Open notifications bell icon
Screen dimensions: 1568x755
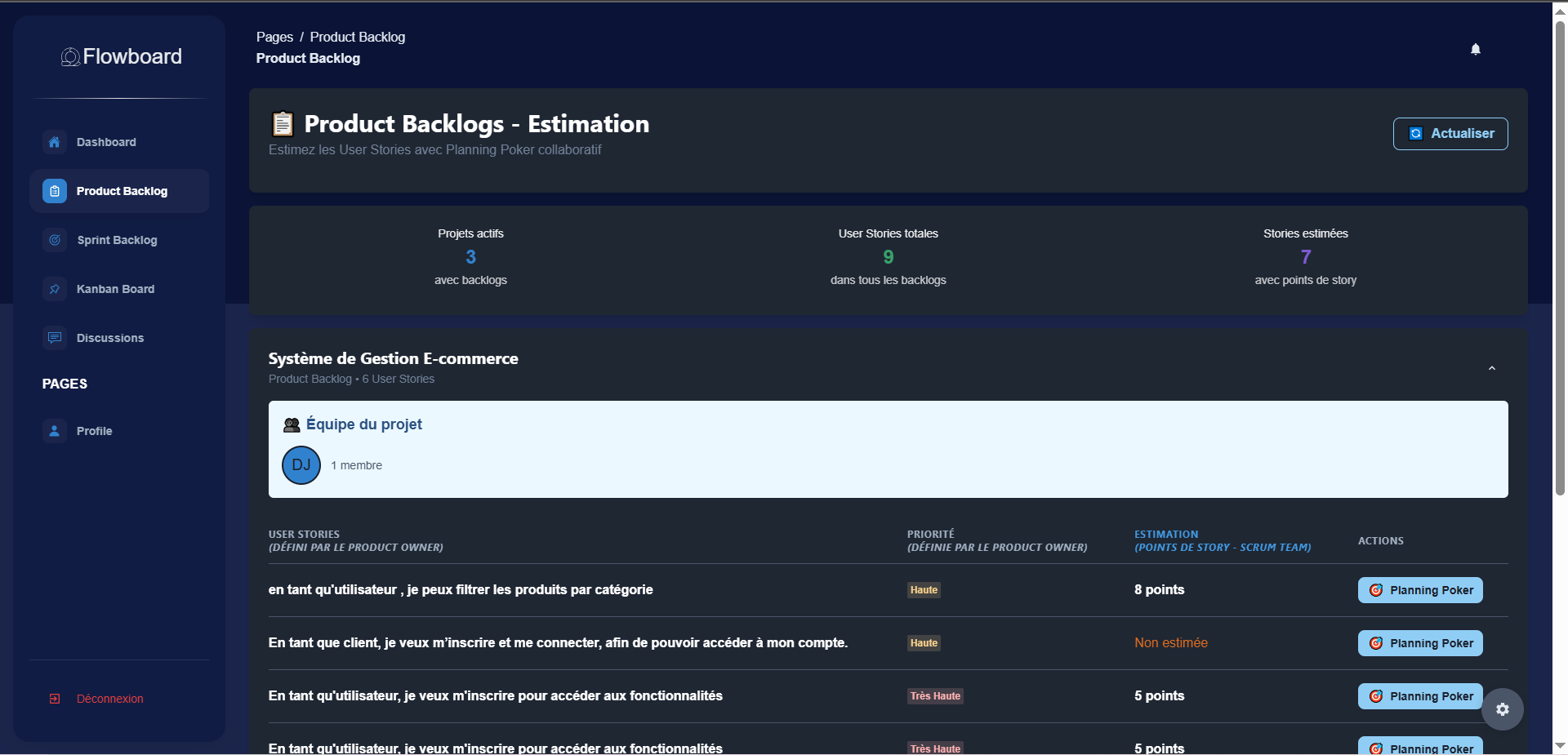click(x=1476, y=49)
